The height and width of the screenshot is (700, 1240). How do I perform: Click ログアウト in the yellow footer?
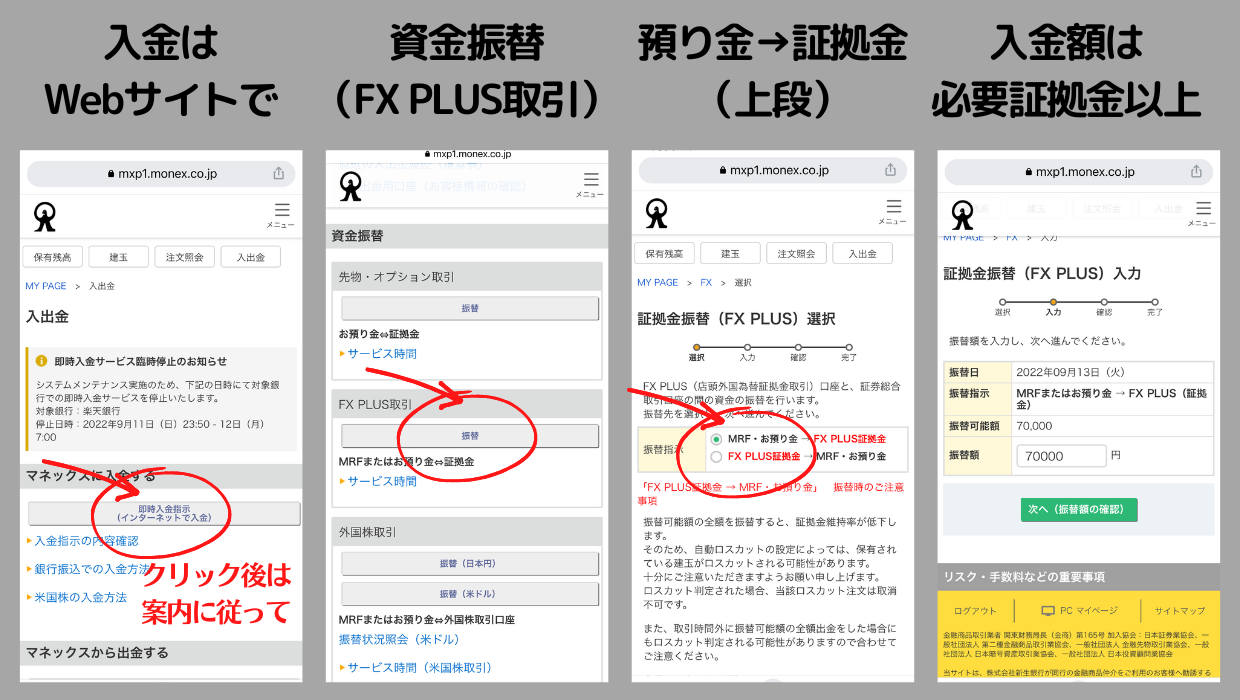click(x=975, y=610)
